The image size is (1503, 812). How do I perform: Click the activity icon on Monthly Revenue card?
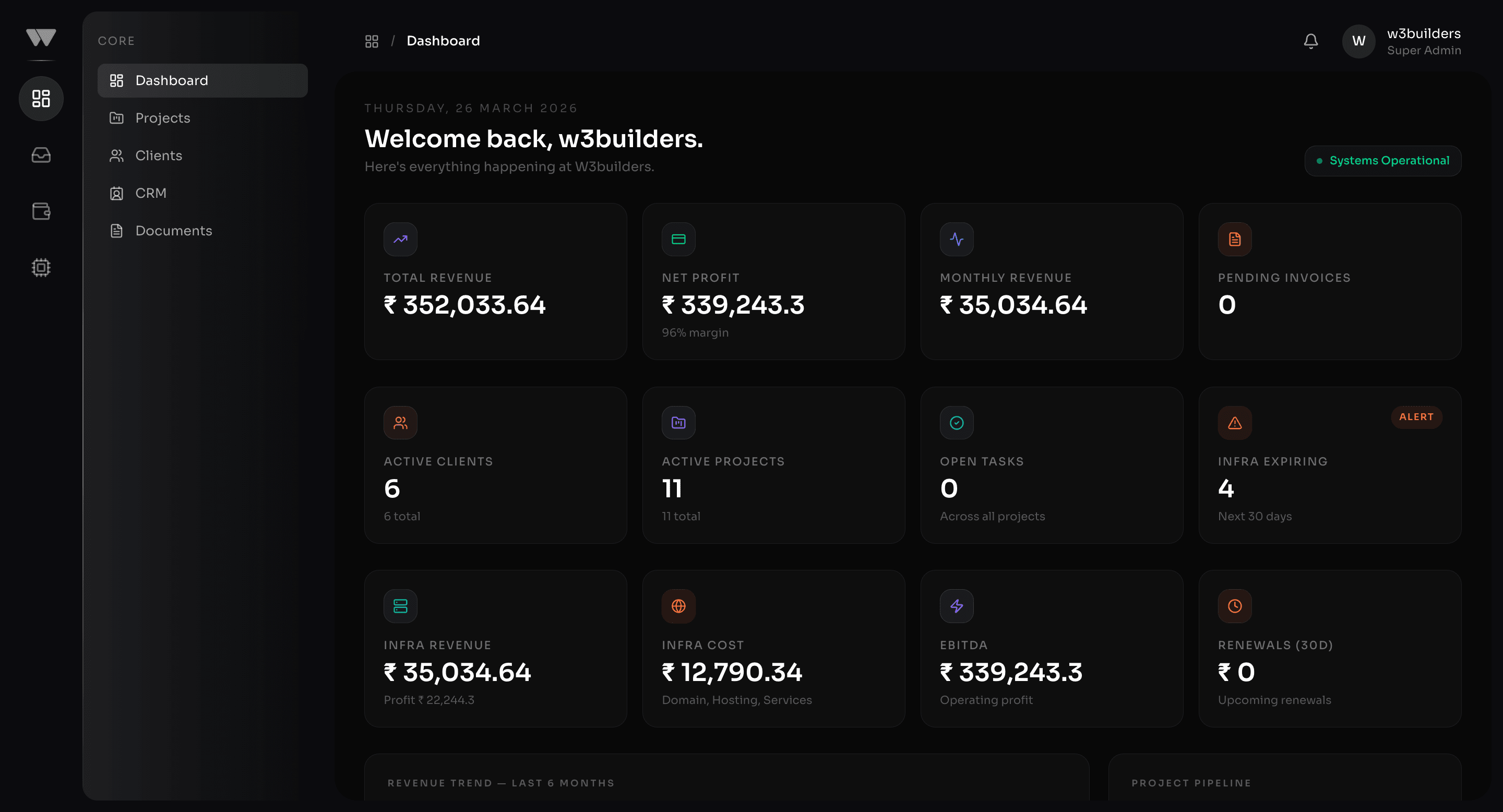(956, 239)
